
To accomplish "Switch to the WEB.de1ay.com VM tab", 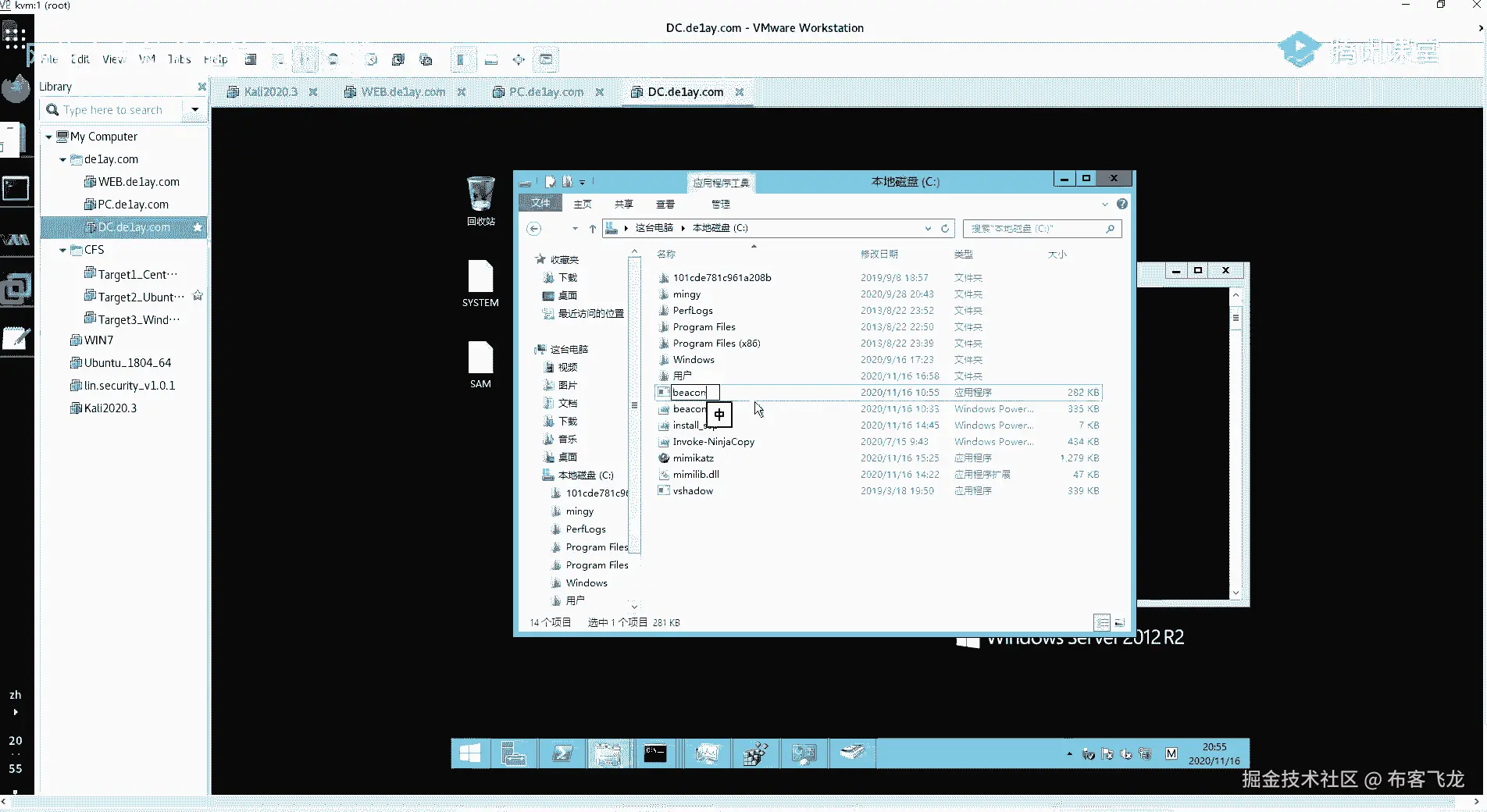I will (x=403, y=92).
